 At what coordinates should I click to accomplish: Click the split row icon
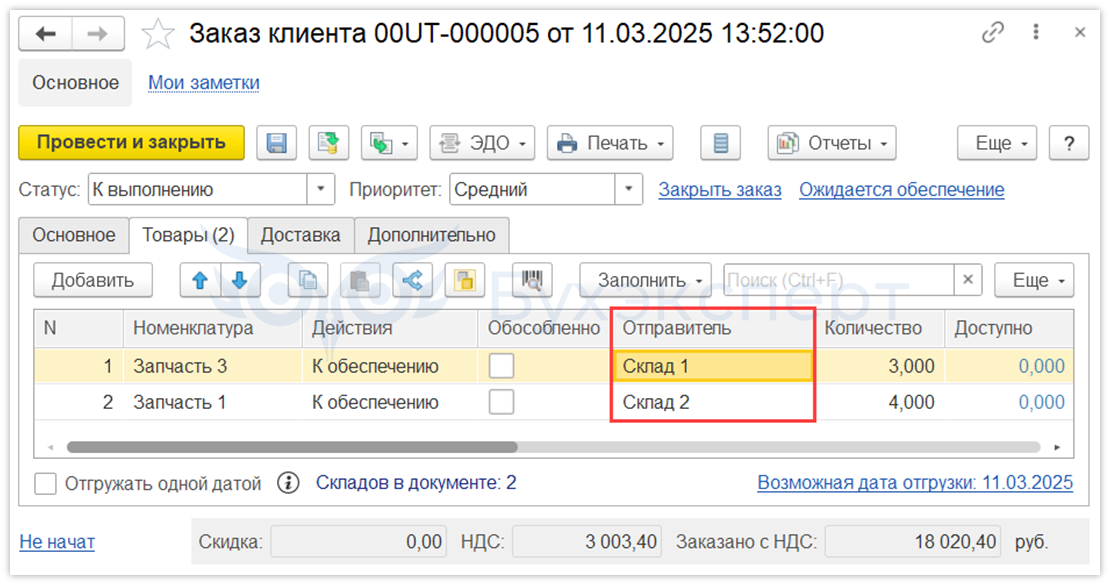(413, 280)
